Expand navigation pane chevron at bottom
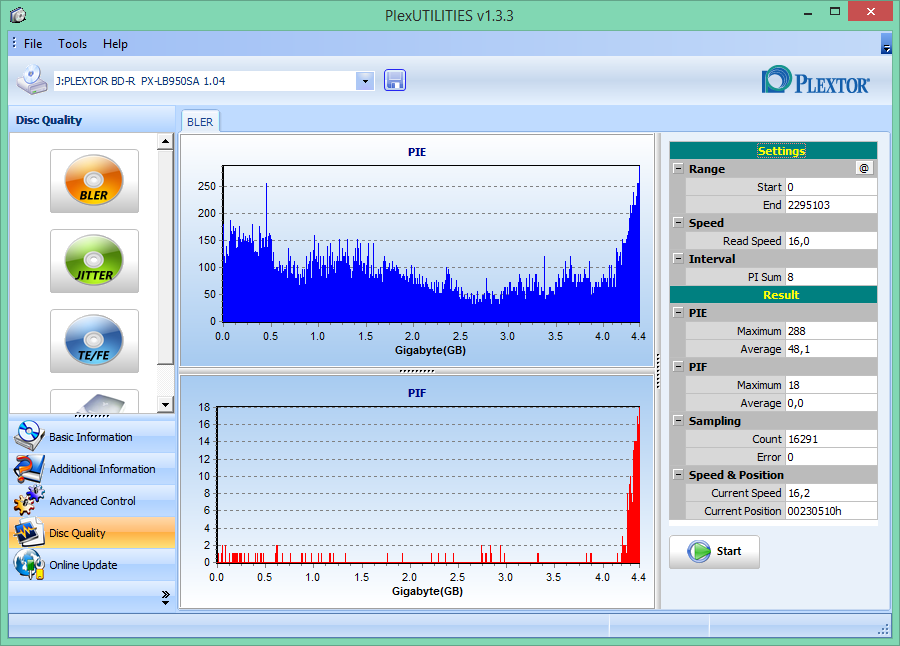Image resolution: width=900 pixels, height=646 pixels. pos(165,597)
